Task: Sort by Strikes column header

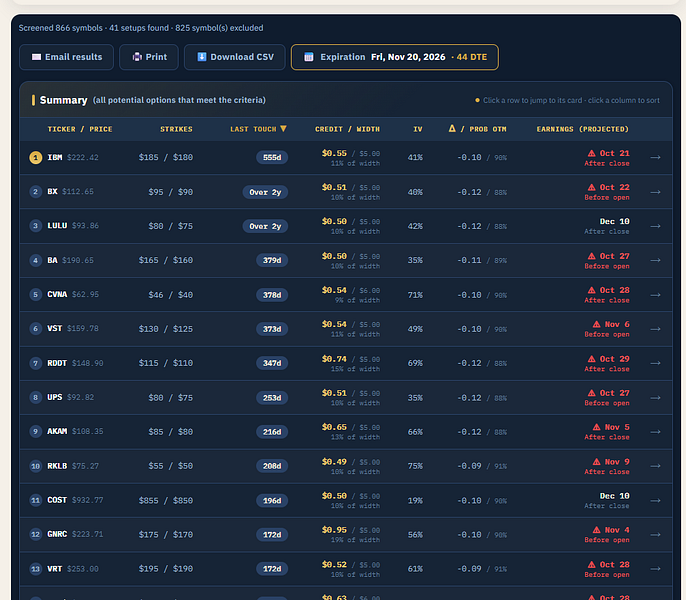Action: (176, 129)
